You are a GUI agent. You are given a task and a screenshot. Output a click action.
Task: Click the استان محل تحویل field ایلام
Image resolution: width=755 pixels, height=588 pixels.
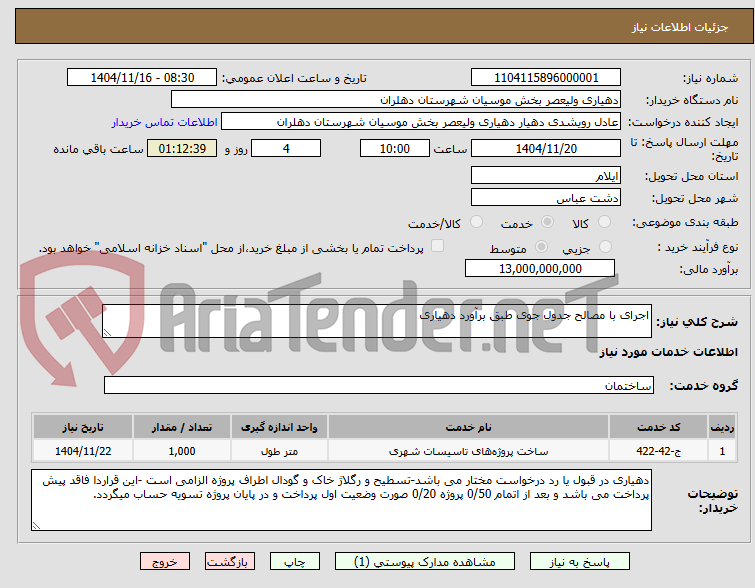546,175
